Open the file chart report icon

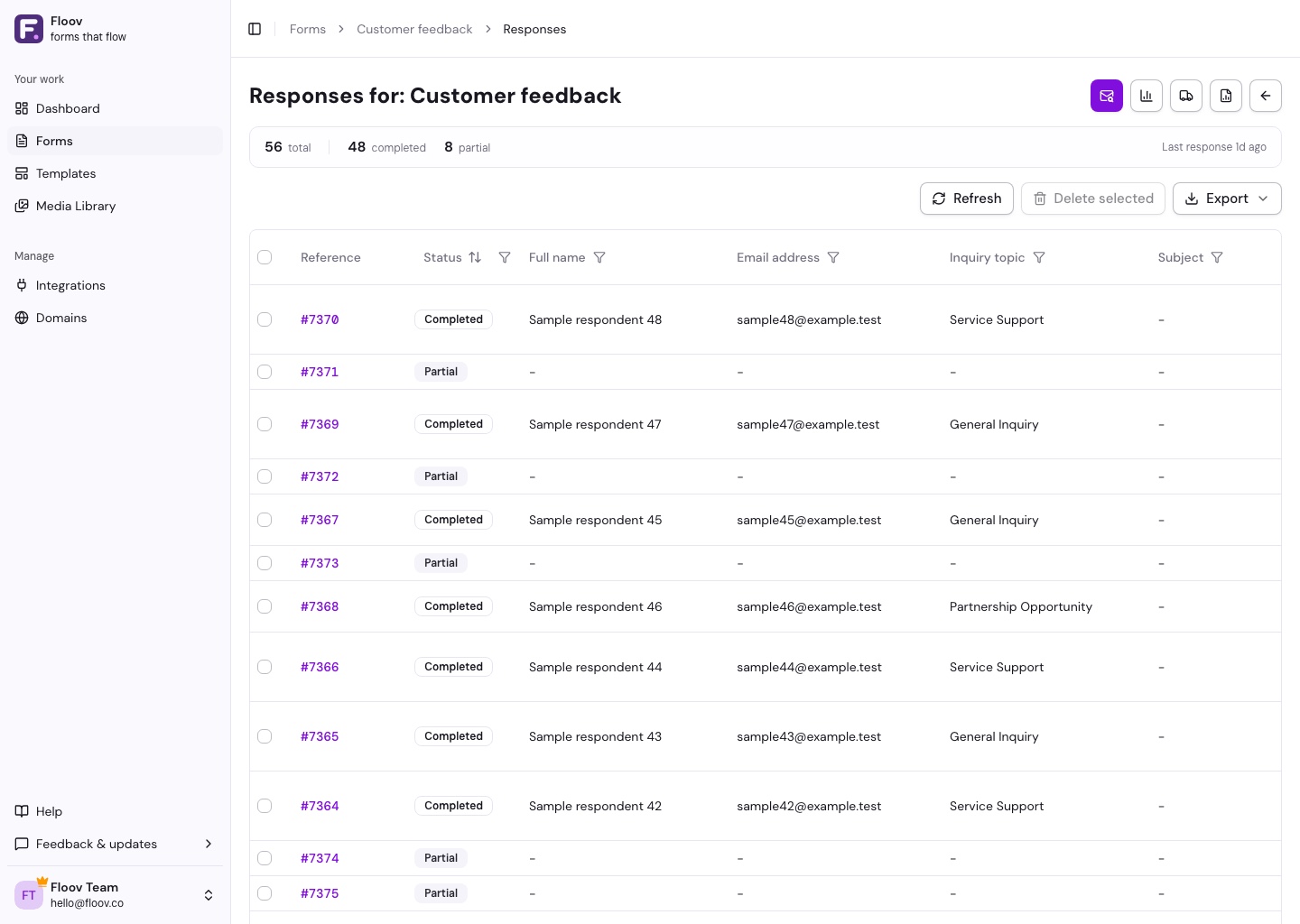1226,96
